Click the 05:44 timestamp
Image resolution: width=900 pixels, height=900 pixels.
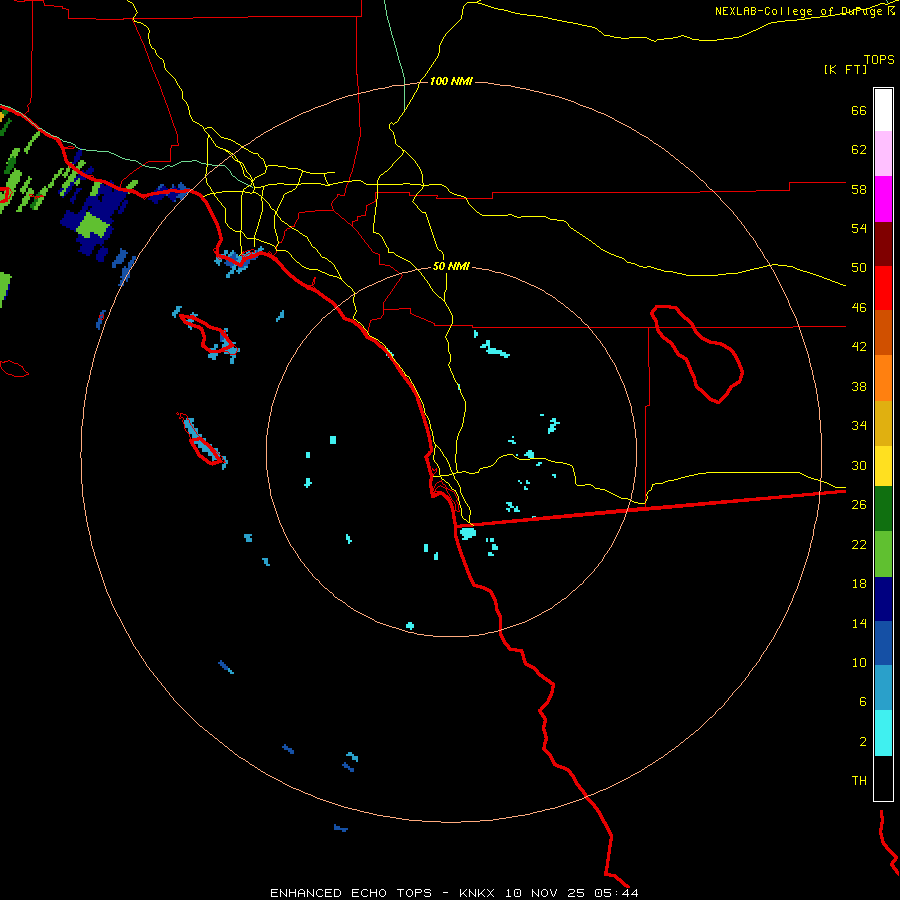pos(616,893)
